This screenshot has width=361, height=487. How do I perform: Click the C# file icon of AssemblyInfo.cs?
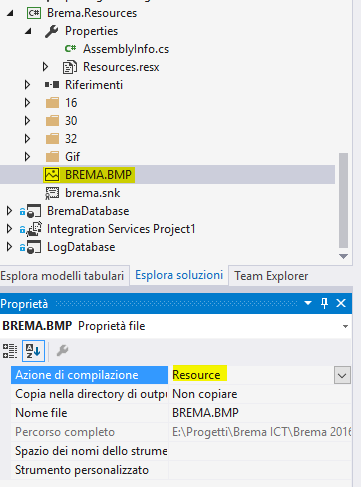click(x=70, y=49)
